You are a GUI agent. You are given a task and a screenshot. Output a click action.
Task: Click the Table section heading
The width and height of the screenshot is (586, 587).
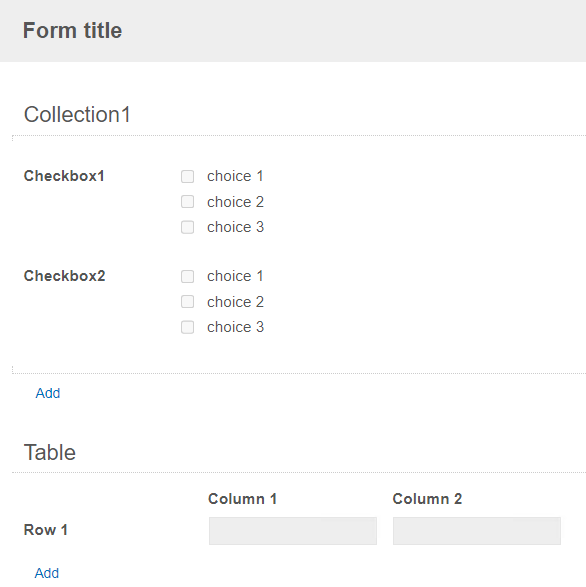(x=50, y=452)
